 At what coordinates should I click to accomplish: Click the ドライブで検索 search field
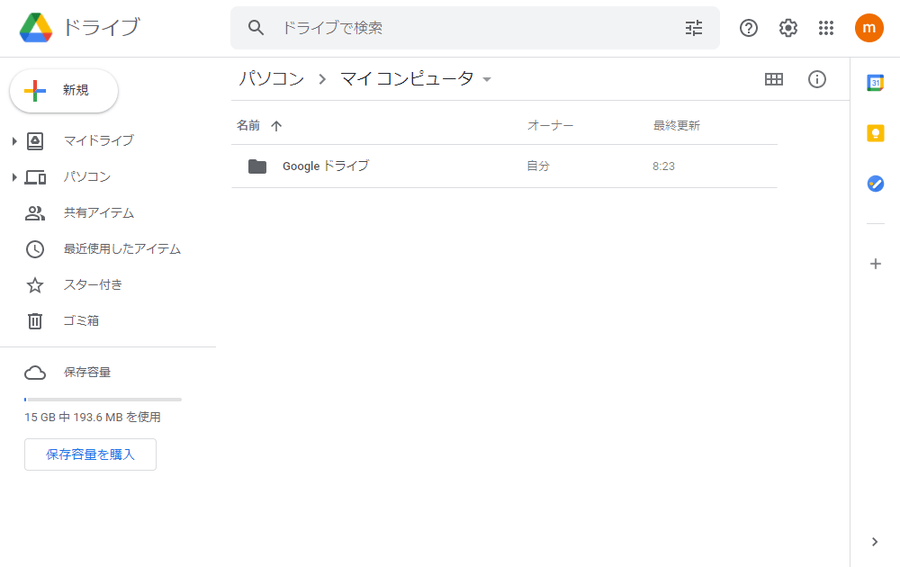point(475,28)
